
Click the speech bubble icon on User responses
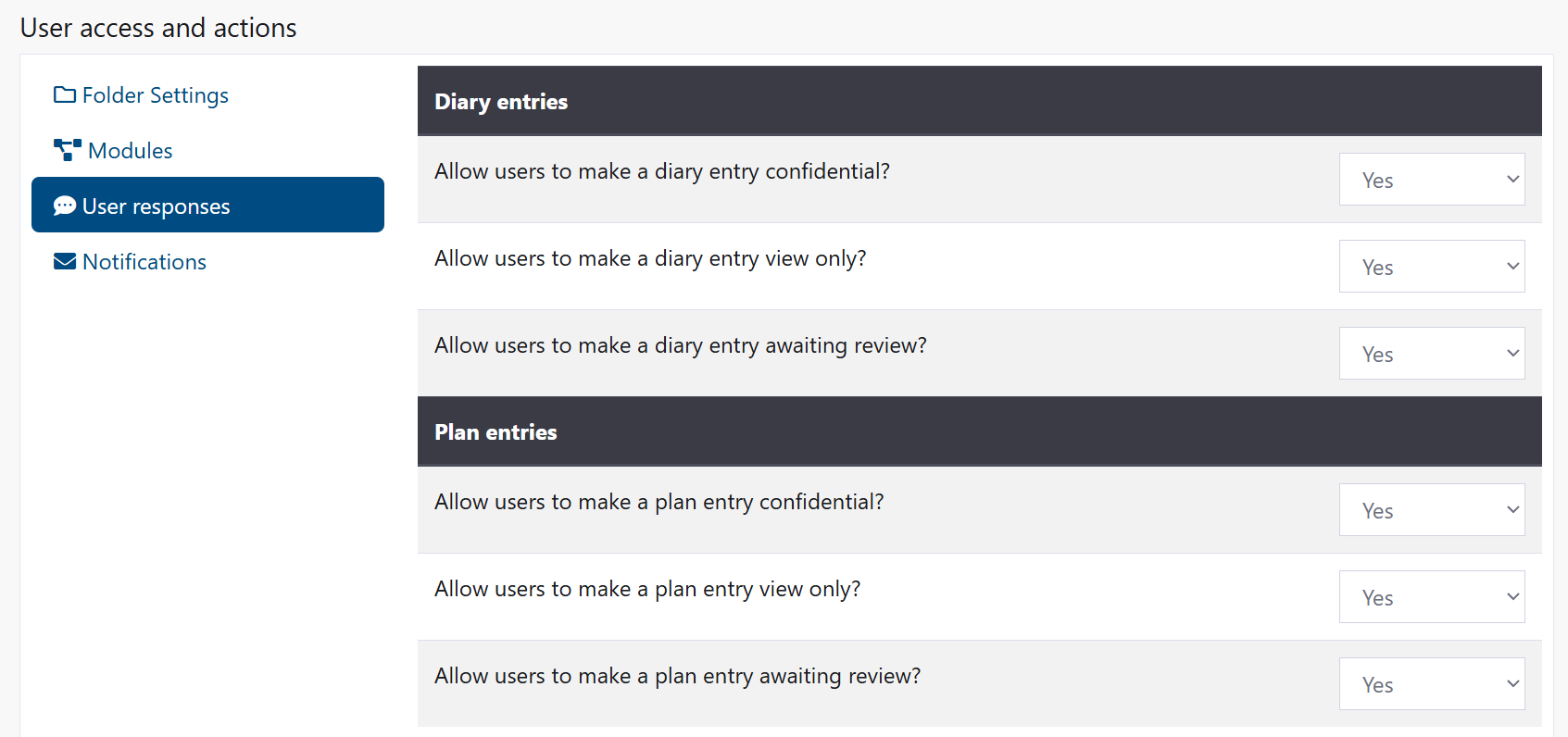click(x=64, y=205)
